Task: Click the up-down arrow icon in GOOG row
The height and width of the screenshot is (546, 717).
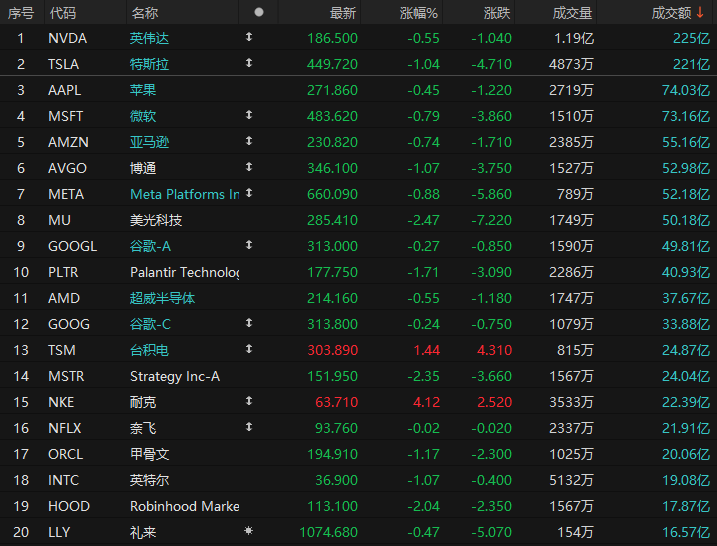Action: point(249,323)
